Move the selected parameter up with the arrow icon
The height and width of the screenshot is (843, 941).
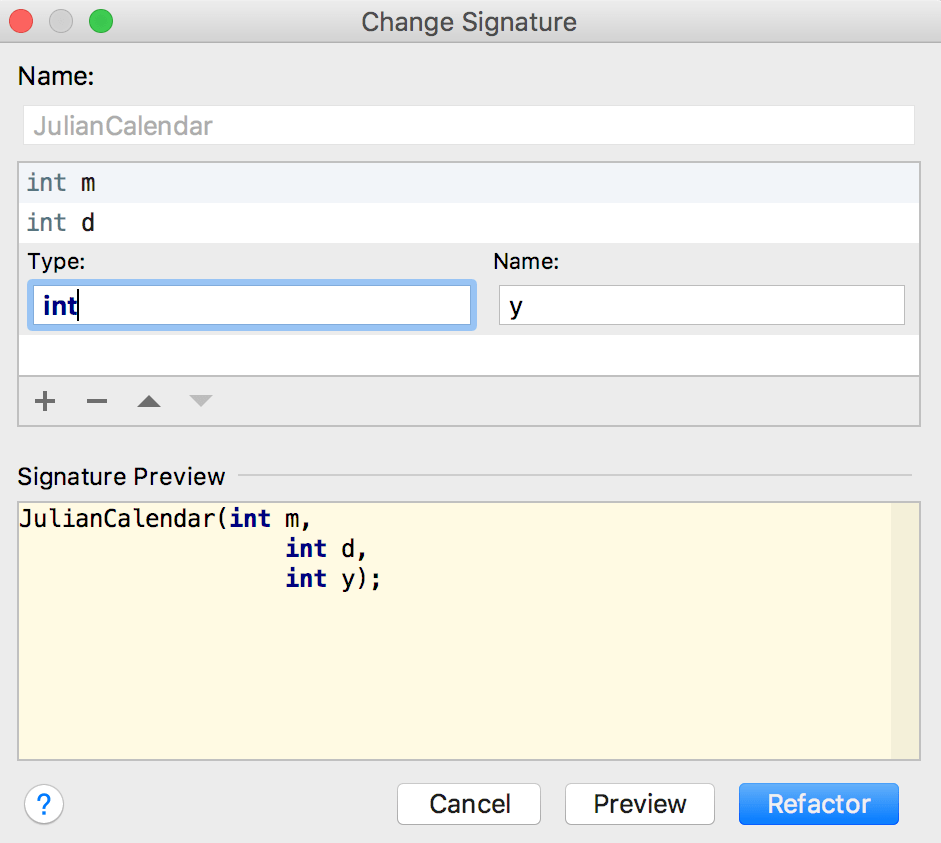148,401
